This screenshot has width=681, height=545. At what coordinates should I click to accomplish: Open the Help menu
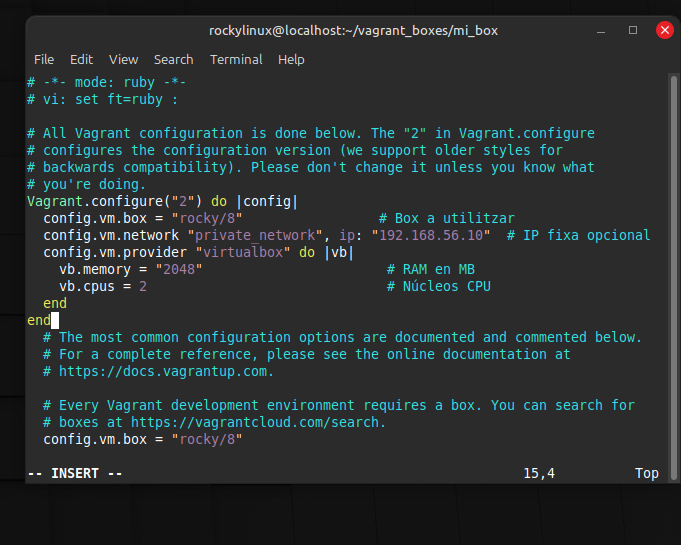tap(291, 60)
